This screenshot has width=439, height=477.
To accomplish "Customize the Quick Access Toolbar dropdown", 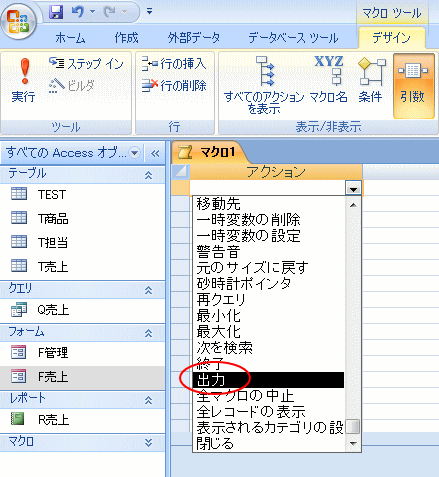I will (x=149, y=12).
